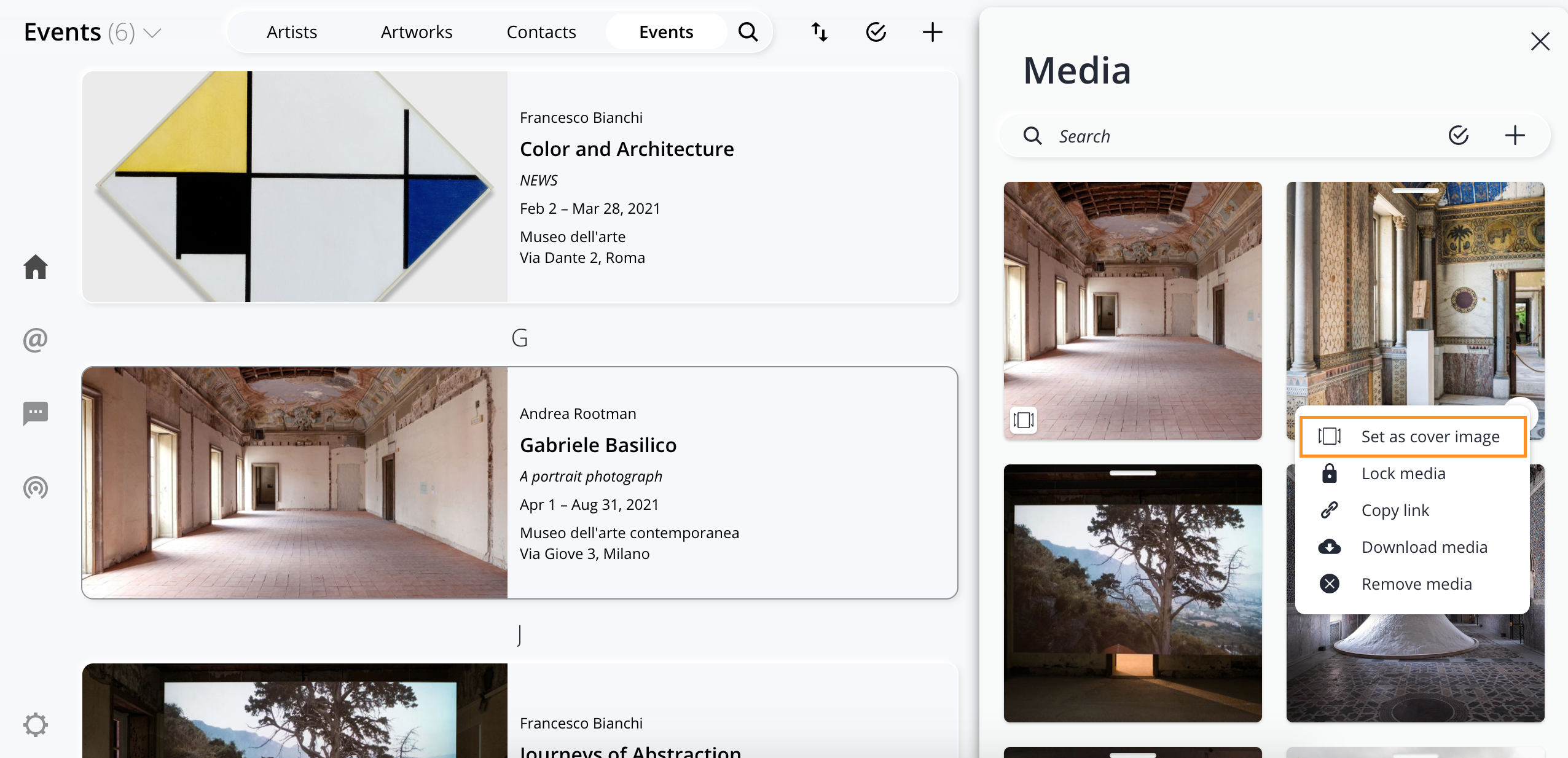Click the lock icon beside Lock media

click(x=1330, y=474)
